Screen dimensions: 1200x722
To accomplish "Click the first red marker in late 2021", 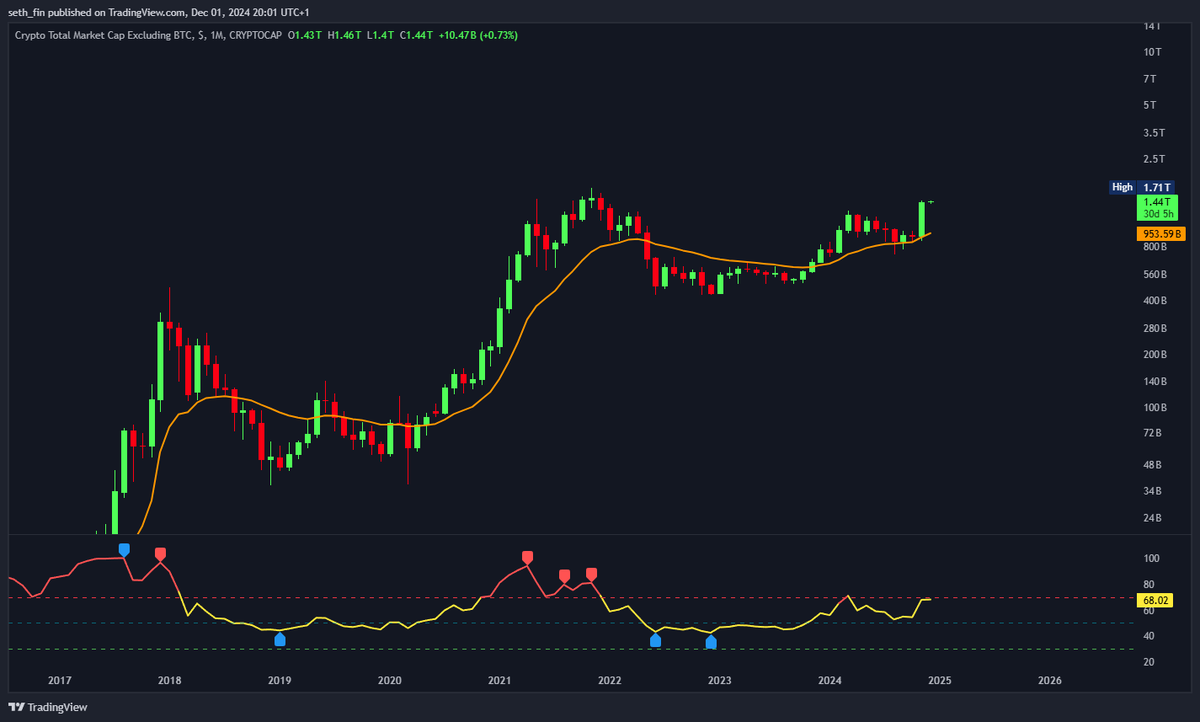I will tap(564, 575).
